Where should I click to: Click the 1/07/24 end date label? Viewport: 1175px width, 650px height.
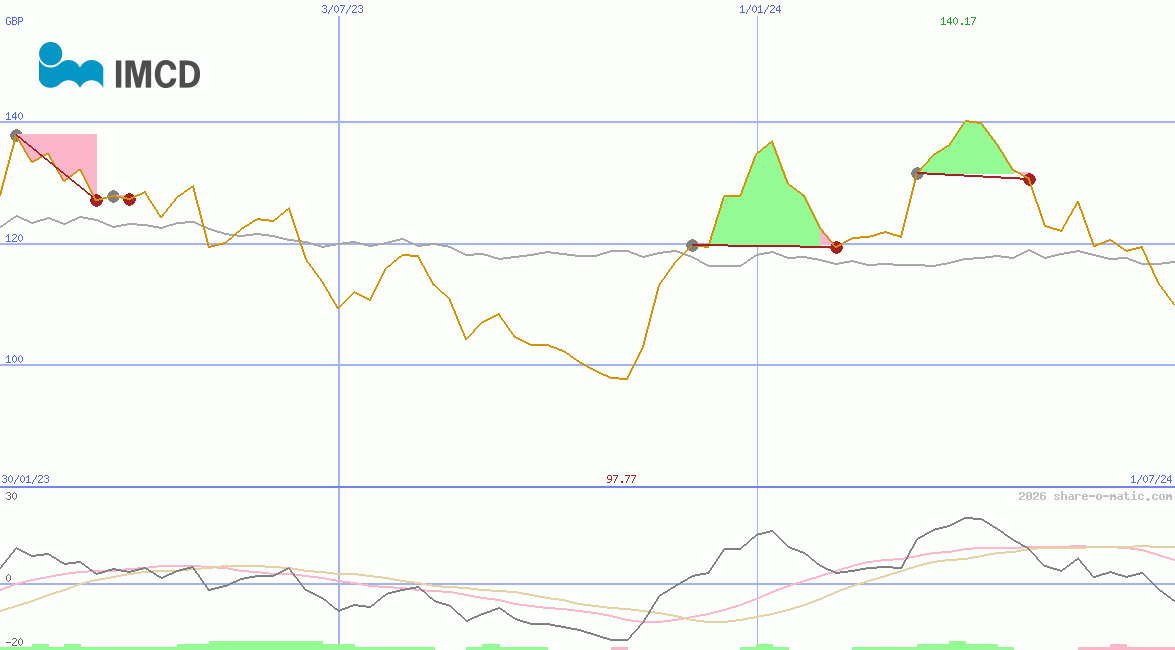[x=1150, y=479]
